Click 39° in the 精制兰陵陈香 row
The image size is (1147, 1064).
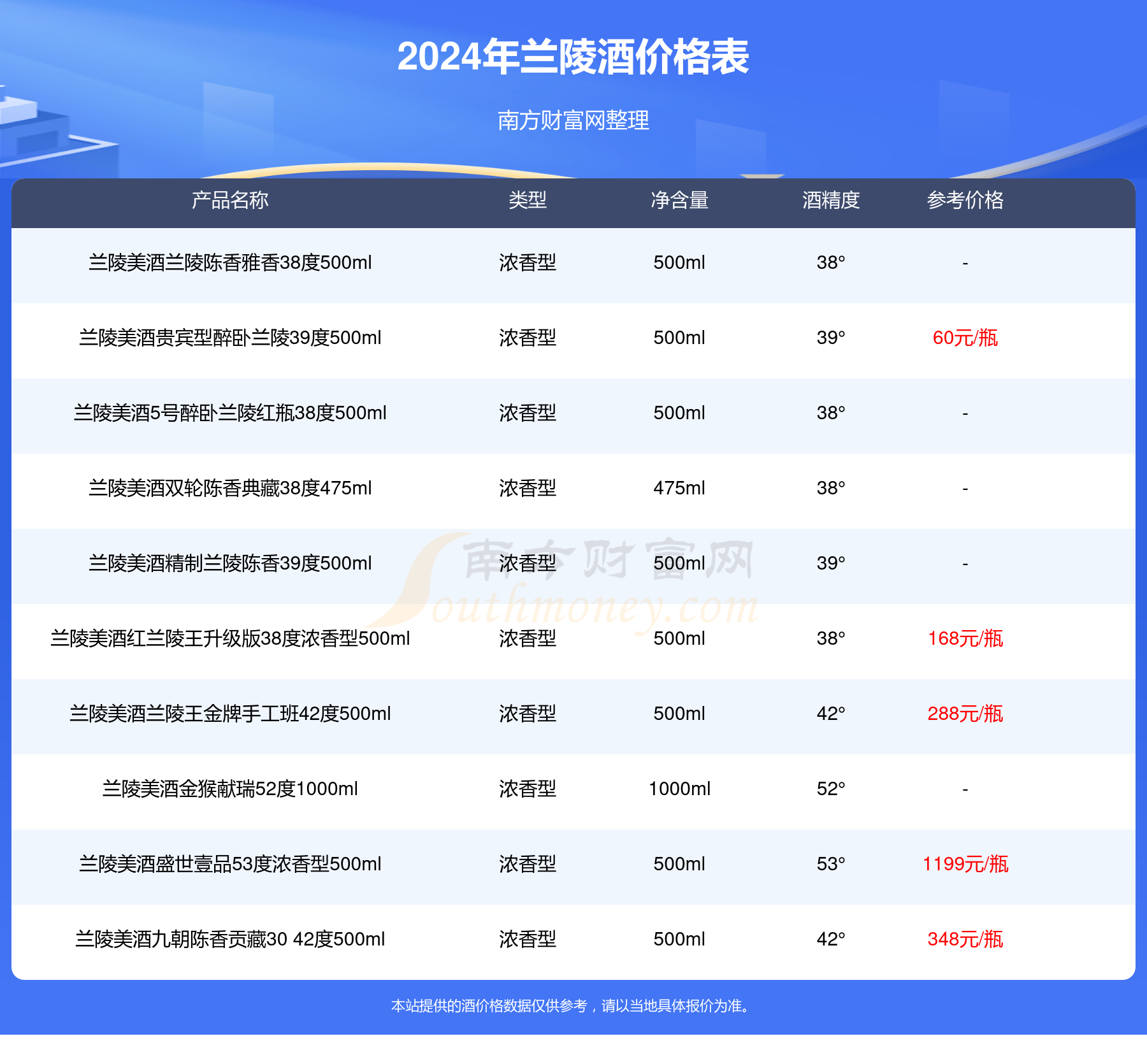831,563
